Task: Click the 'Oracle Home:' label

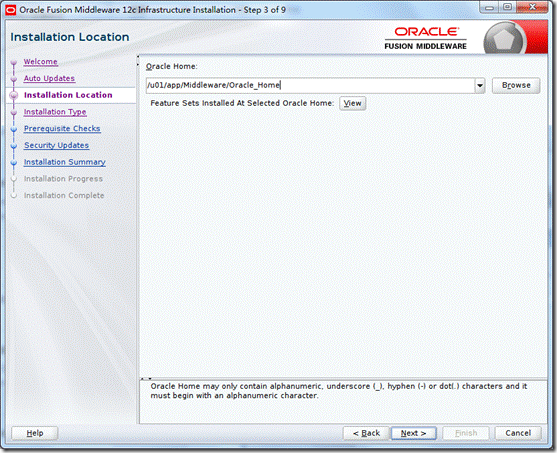Action: click(x=172, y=66)
